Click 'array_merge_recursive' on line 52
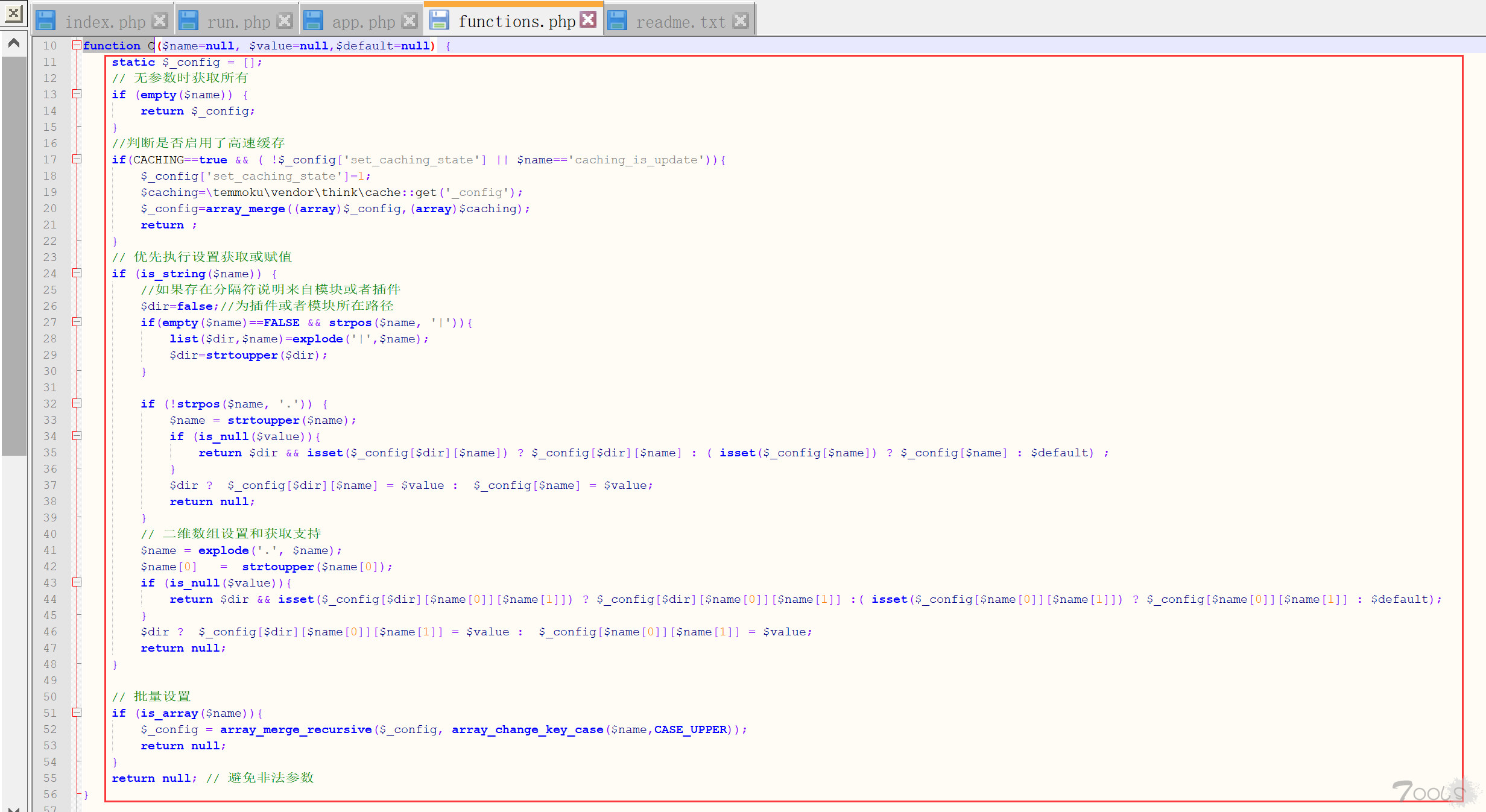1486x812 pixels. pyautogui.click(x=296, y=729)
